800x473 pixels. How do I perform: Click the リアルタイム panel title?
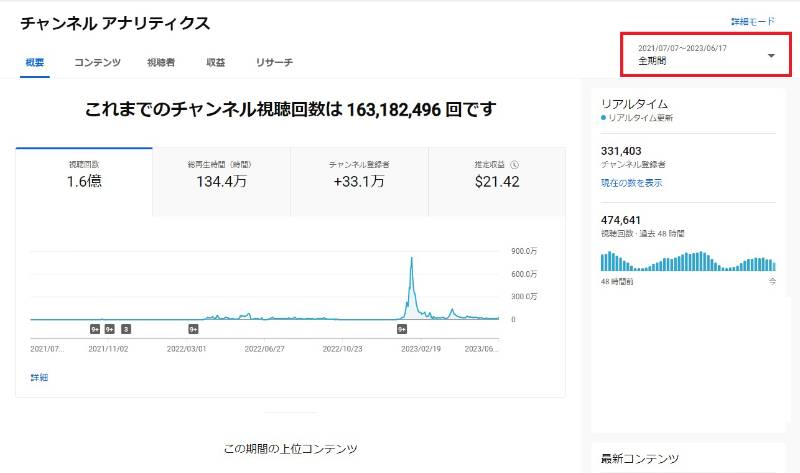(x=634, y=104)
